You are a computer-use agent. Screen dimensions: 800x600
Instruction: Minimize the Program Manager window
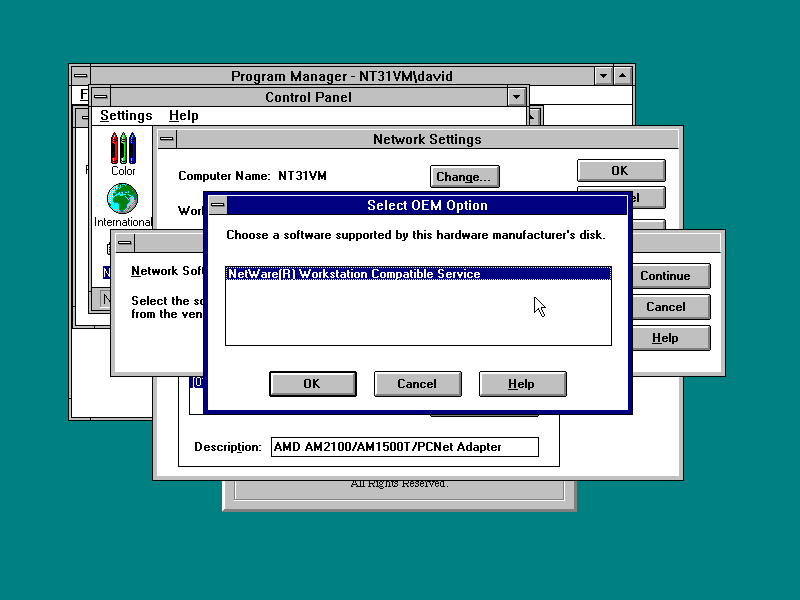click(604, 76)
